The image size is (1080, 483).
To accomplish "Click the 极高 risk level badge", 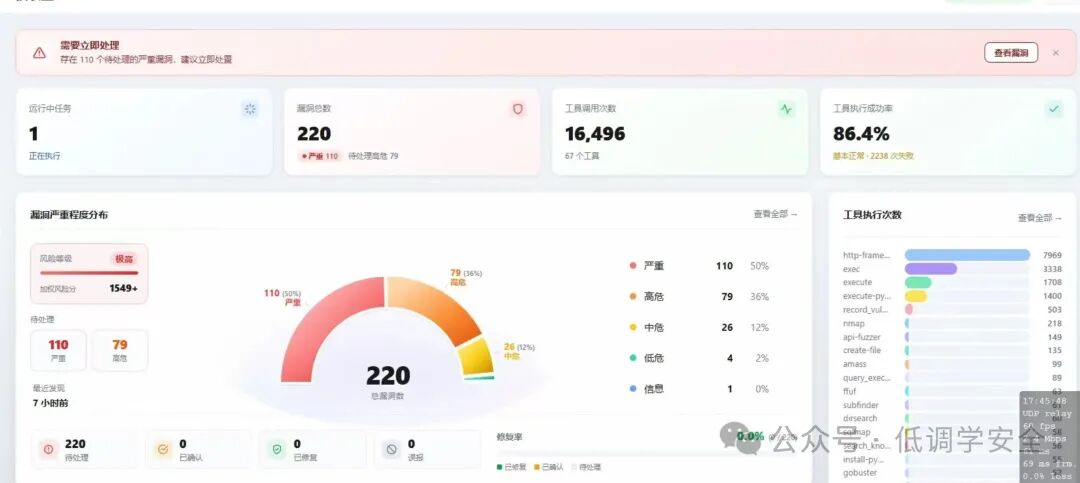I will pyautogui.click(x=124, y=259).
